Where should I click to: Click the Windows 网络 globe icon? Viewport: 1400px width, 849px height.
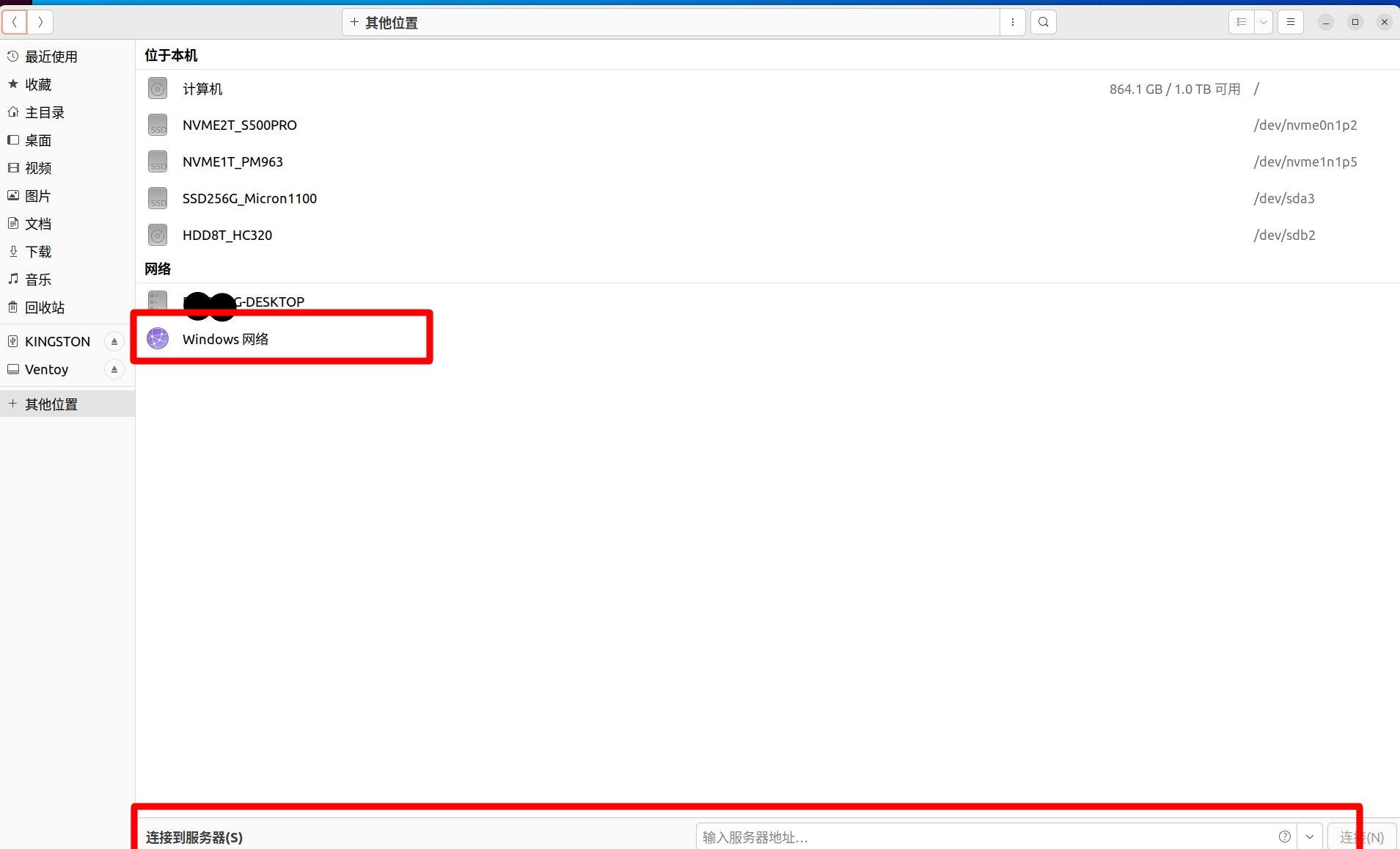coord(158,338)
